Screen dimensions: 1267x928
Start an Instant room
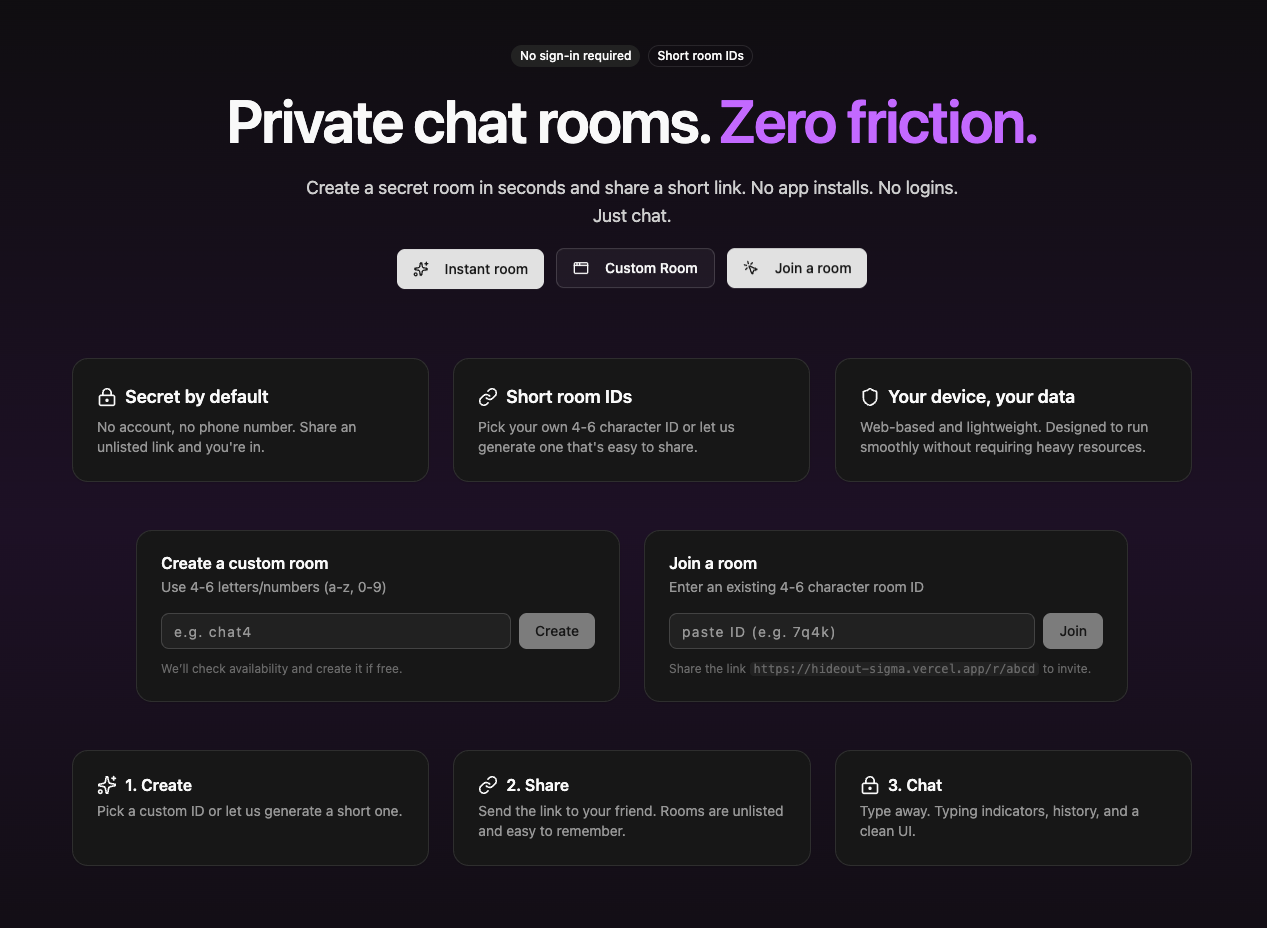[x=470, y=268]
